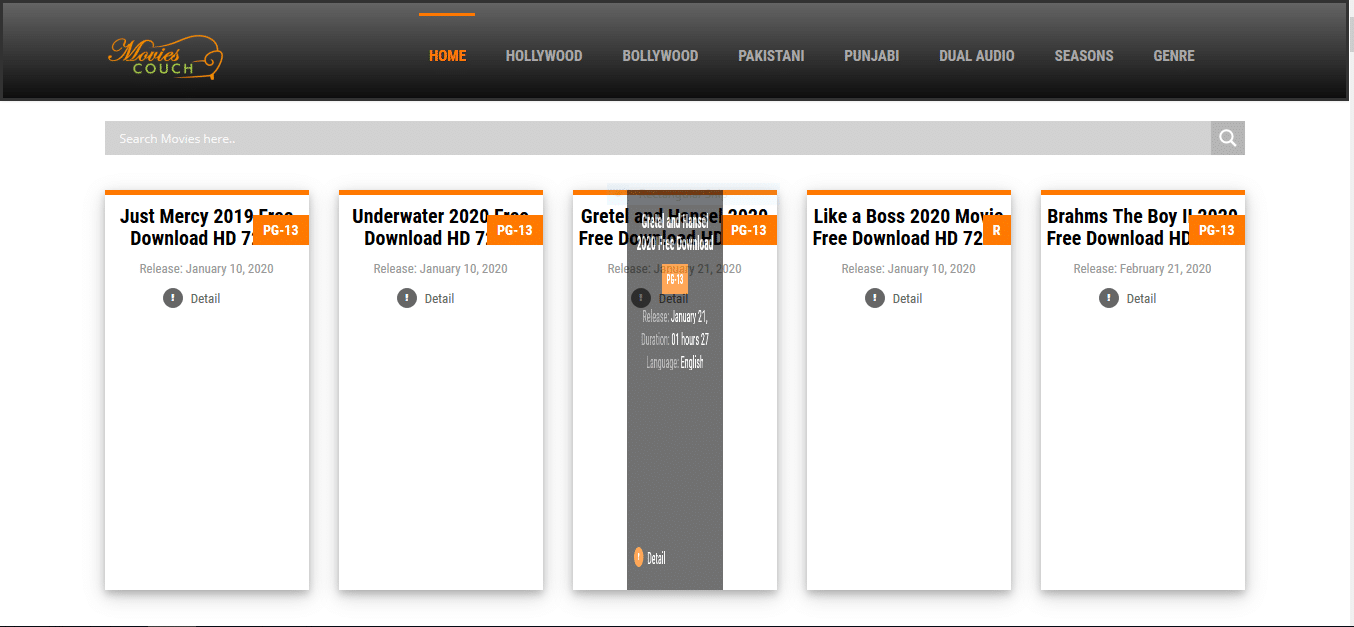This screenshot has width=1354, height=627.
Task: Click the PG-13 badge on Just Mercy
Action: [281, 230]
